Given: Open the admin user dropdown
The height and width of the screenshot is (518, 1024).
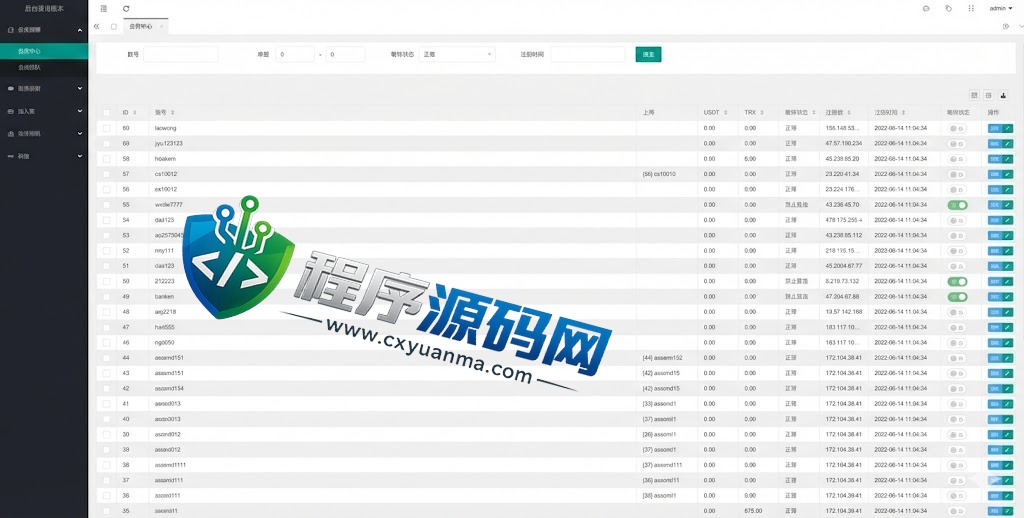Looking at the screenshot, I should (x=1000, y=8).
